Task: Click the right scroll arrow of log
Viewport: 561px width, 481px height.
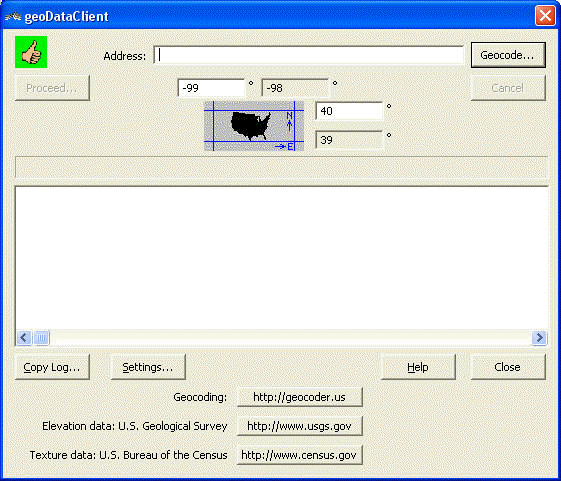Action: [x=540, y=337]
